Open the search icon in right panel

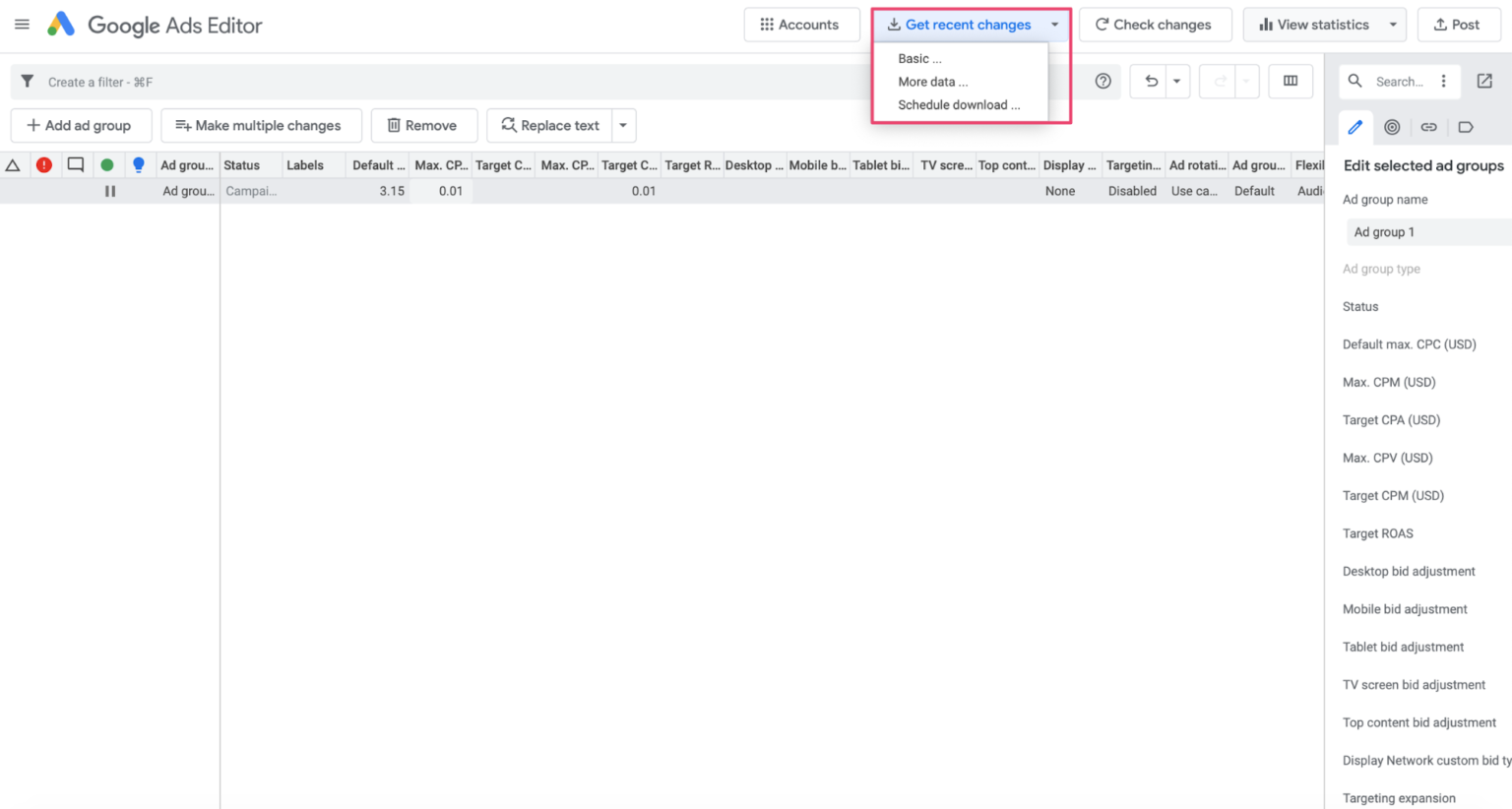coord(1356,81)
